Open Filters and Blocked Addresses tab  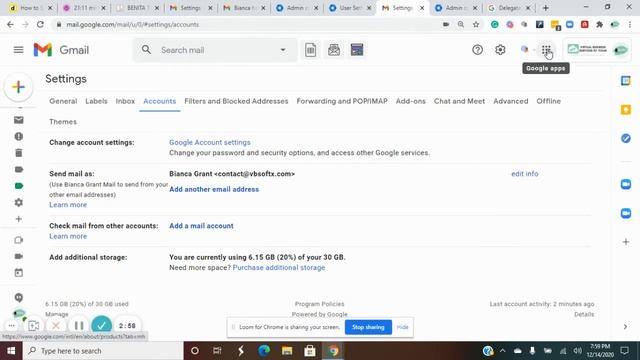point(236,101)
